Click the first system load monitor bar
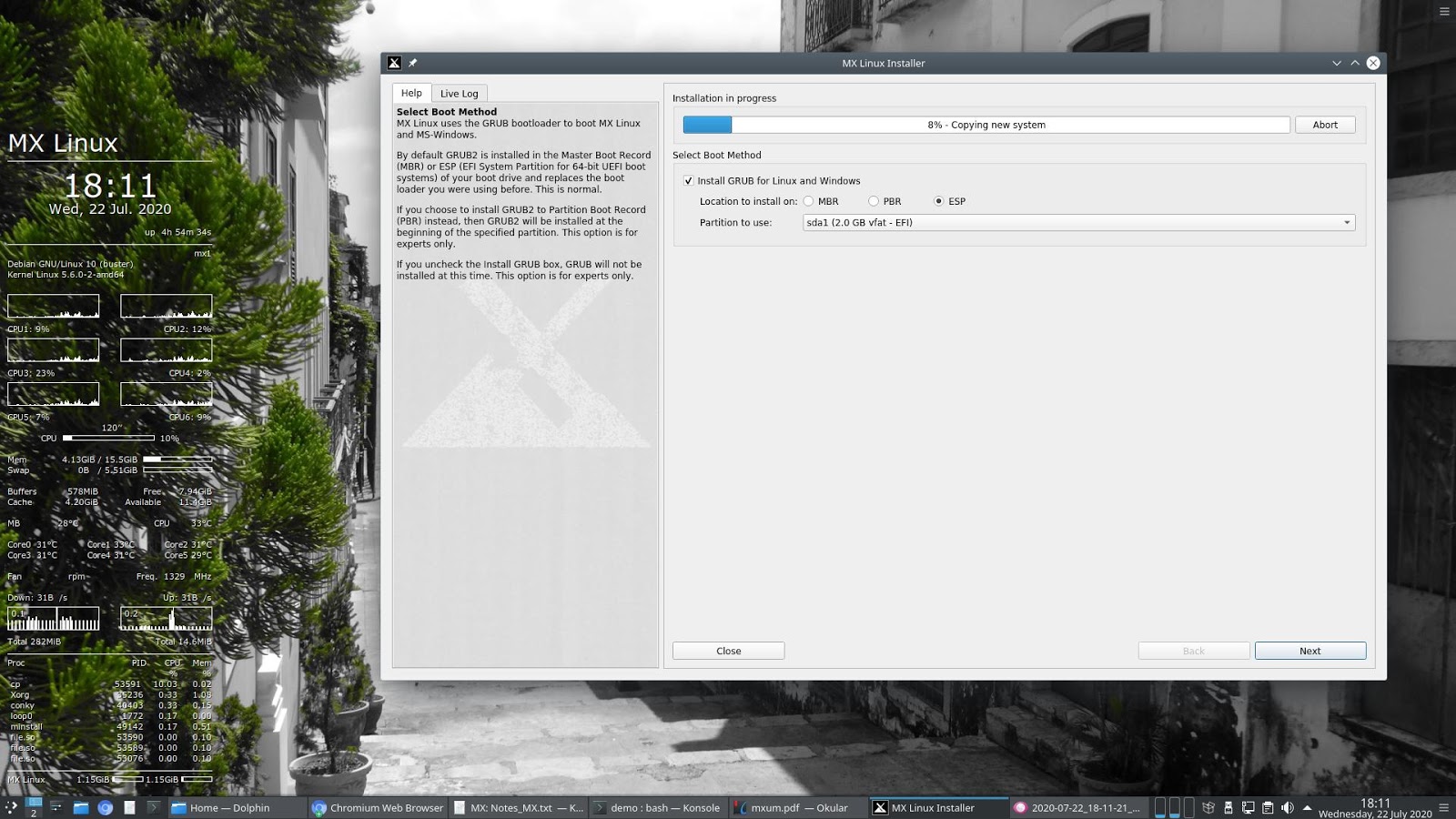Image resolution: width=1456 pixels, height=819 pixels. (x=1160, y=807)
